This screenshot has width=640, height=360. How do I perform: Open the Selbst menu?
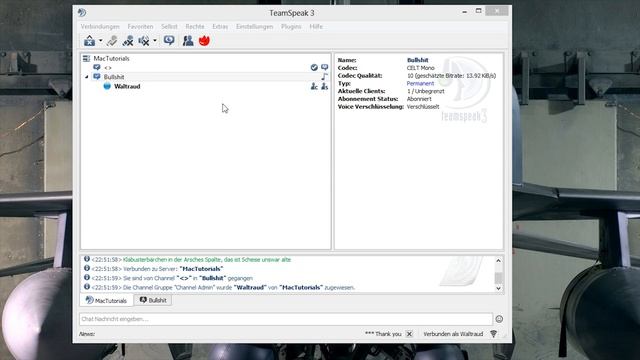click(x=169, y=27)
